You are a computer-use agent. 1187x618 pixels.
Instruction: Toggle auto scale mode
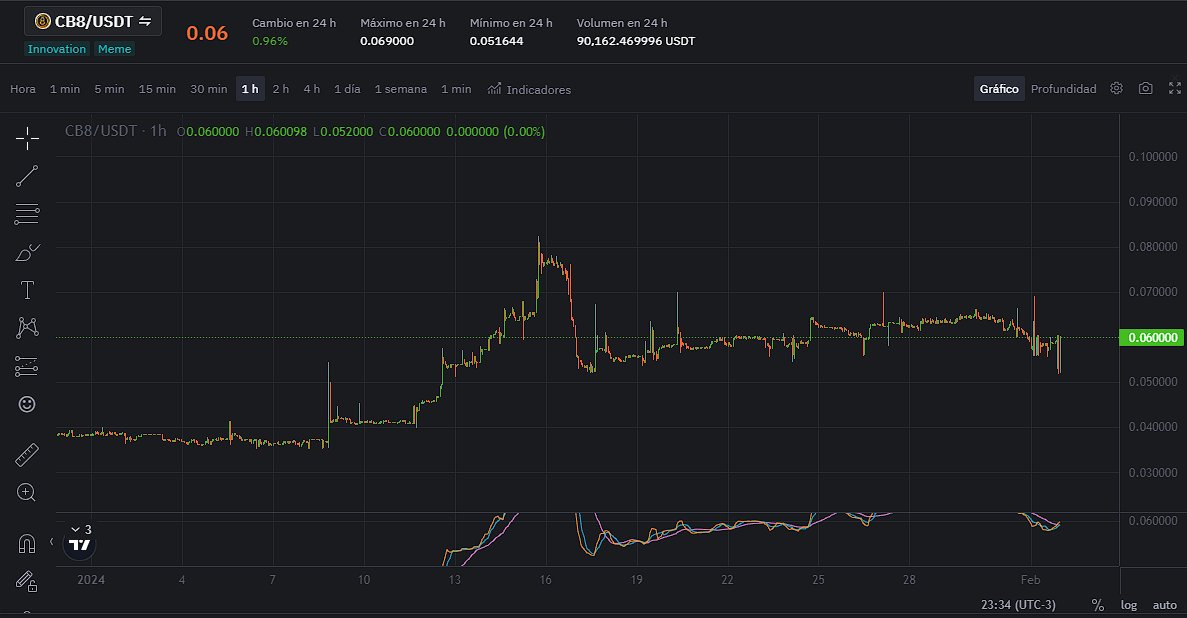(1164, 604)
